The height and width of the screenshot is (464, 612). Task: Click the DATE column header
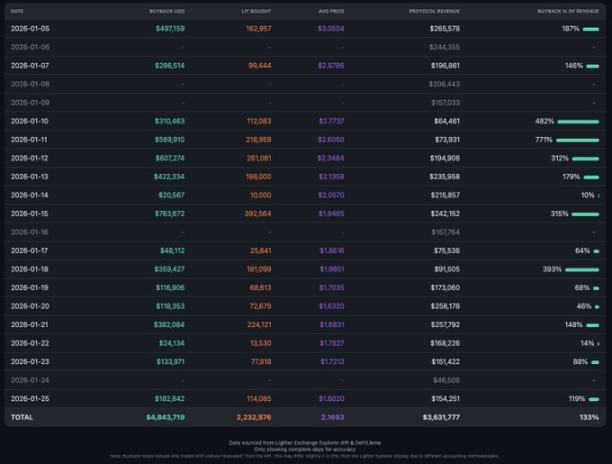17,11
